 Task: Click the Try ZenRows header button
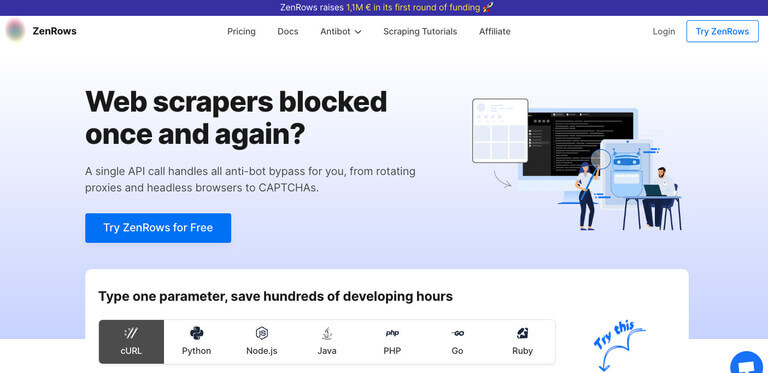(722, 31)
